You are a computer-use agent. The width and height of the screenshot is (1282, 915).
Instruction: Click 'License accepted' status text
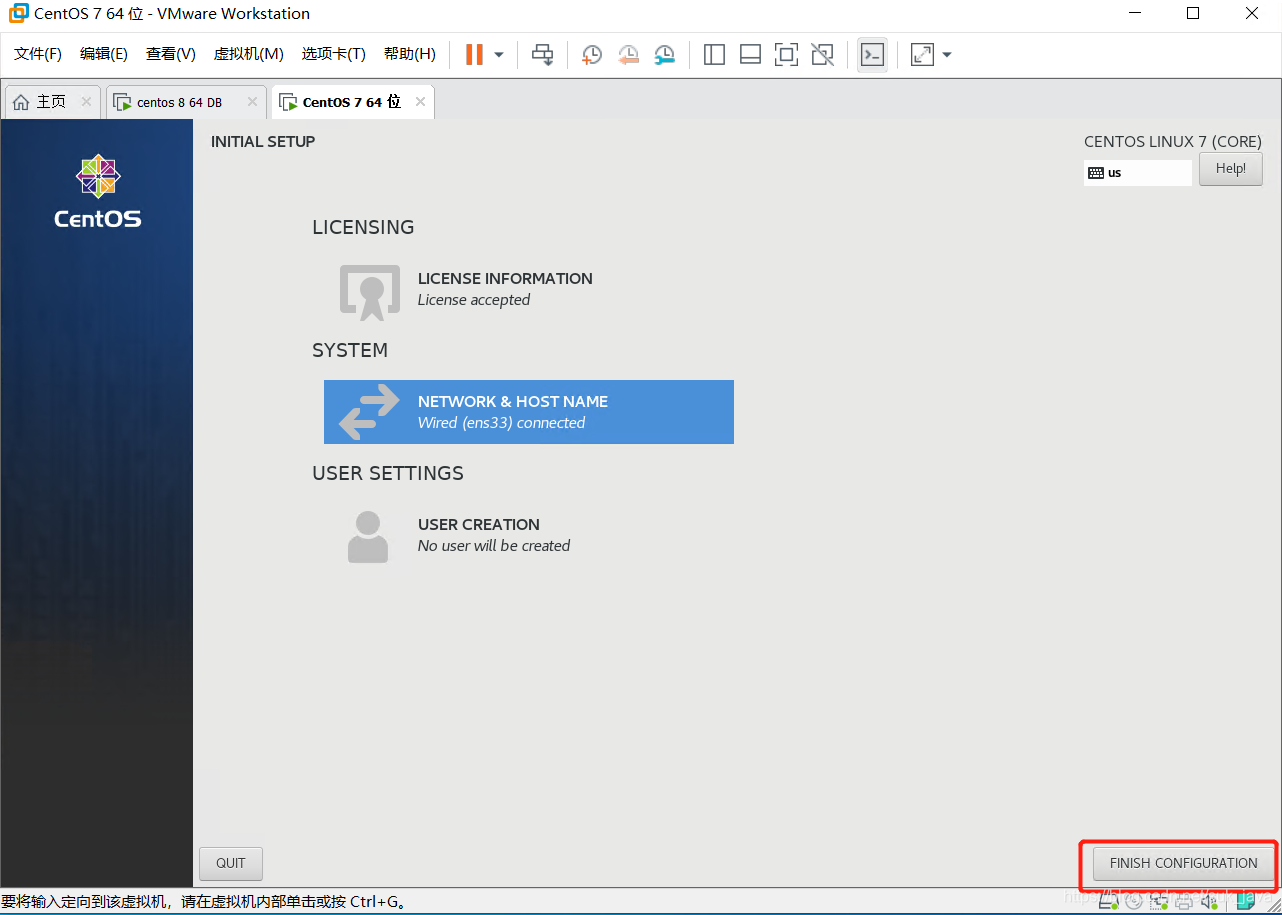click(474, 300)
